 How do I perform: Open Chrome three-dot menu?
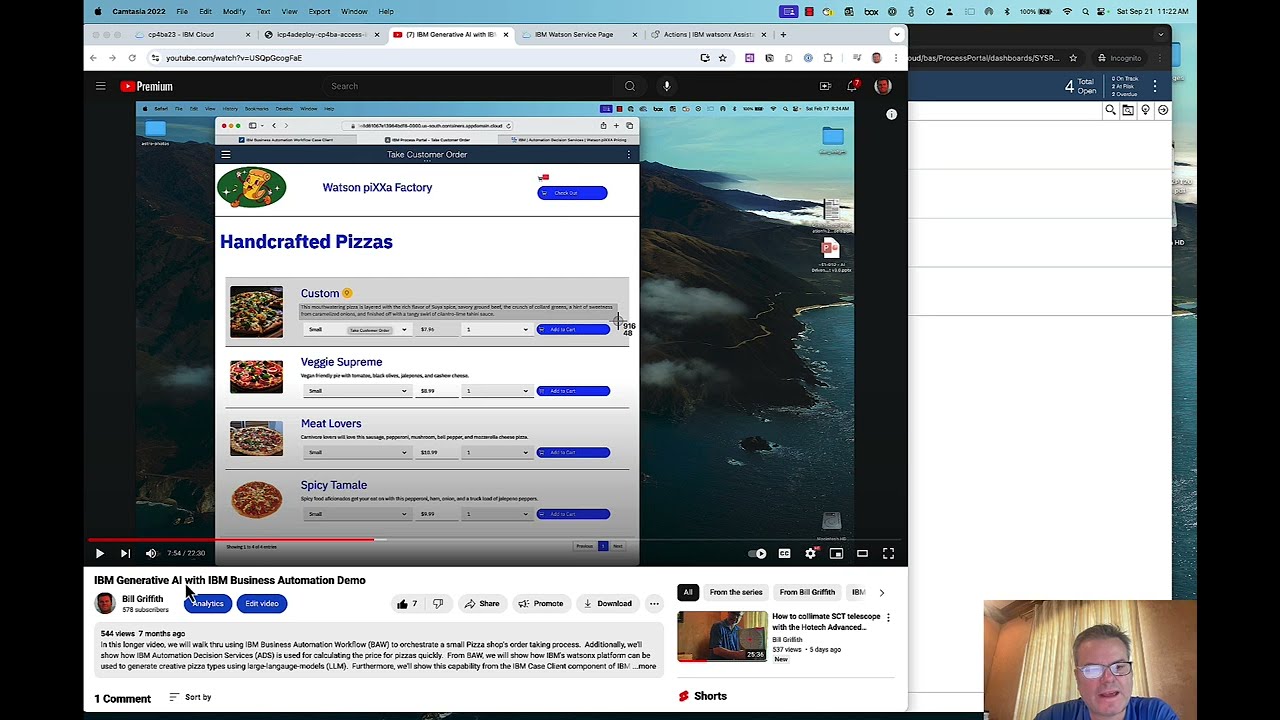coord(896,58)
